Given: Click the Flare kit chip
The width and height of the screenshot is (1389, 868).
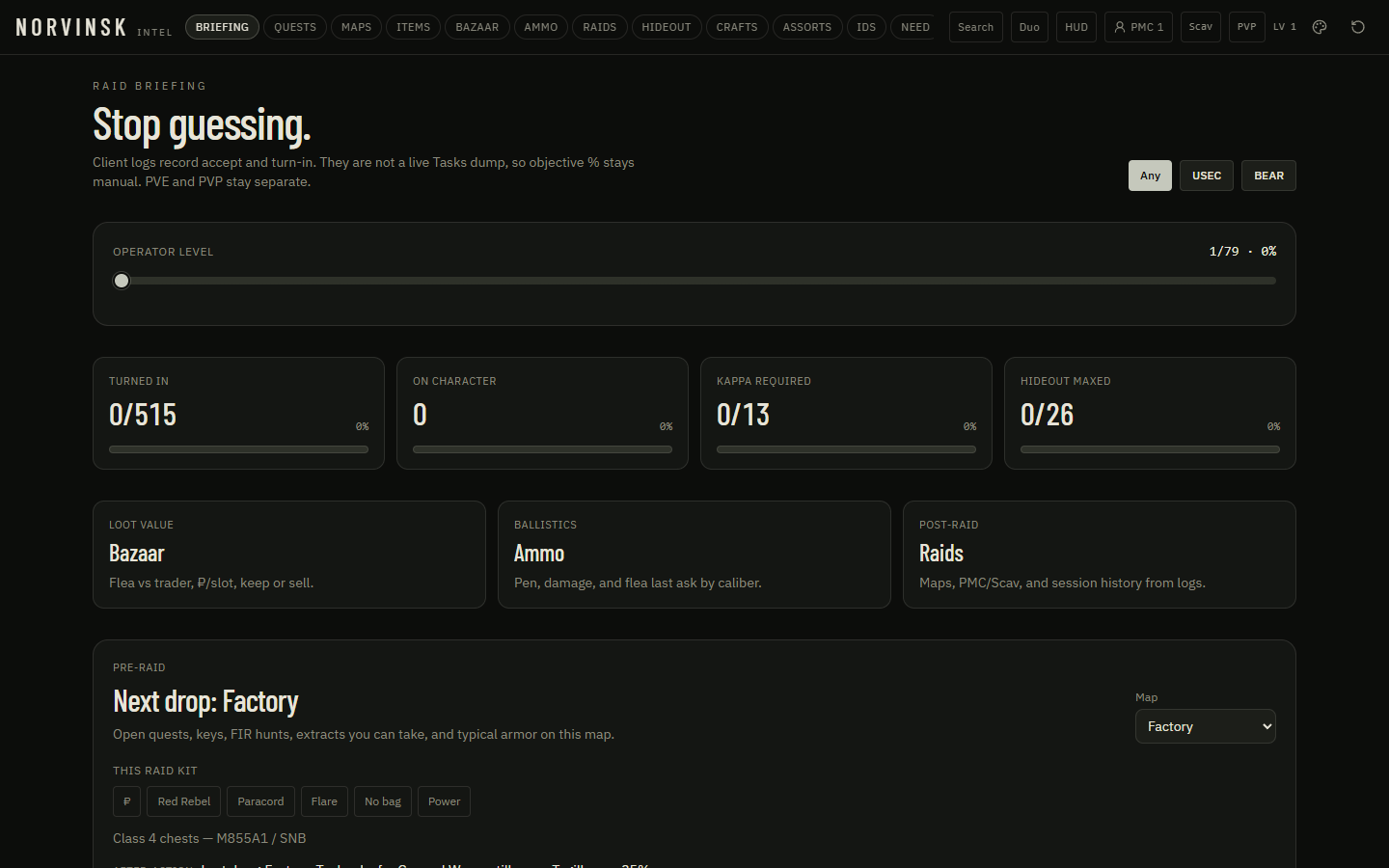Looking at the screenshot, I should (x=324, y=801).
